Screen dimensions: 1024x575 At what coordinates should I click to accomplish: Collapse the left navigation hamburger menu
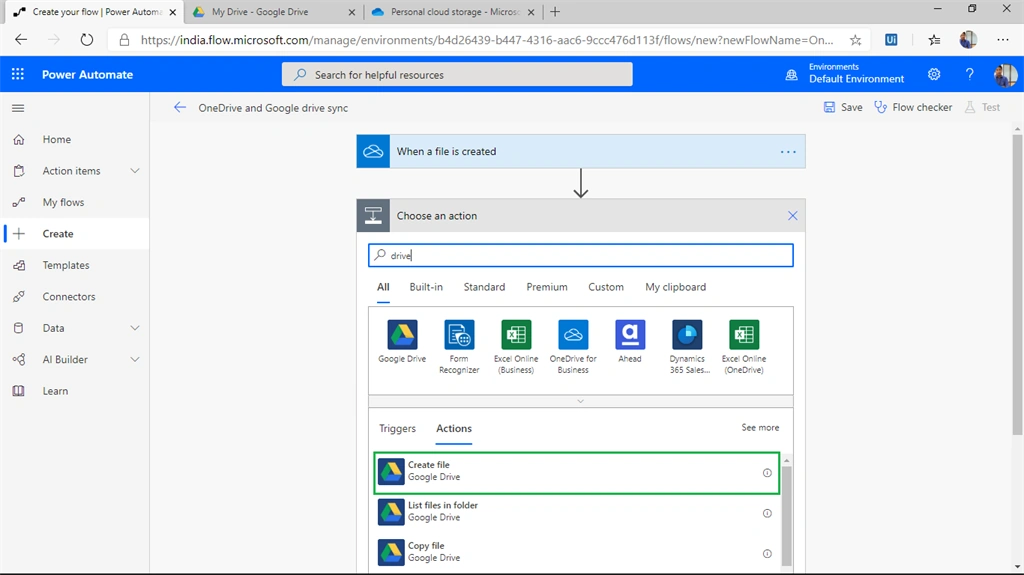click(18, 108)
